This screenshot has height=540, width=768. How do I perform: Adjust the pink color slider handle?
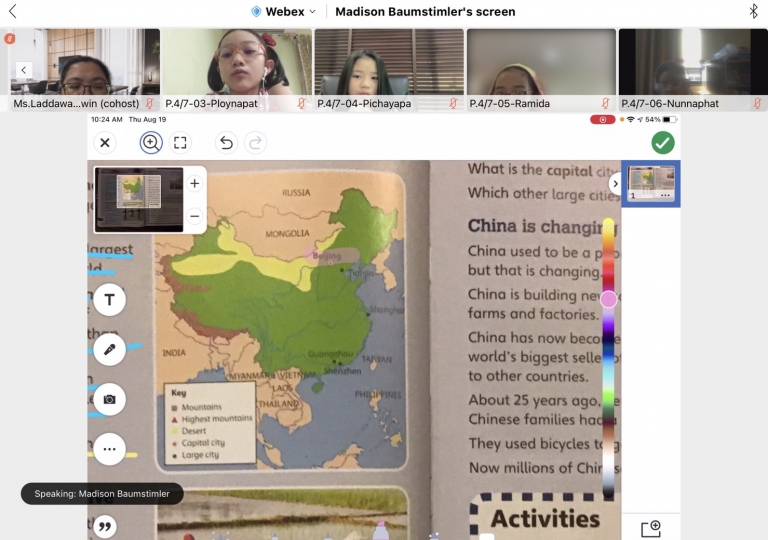[x=608, y=298]
